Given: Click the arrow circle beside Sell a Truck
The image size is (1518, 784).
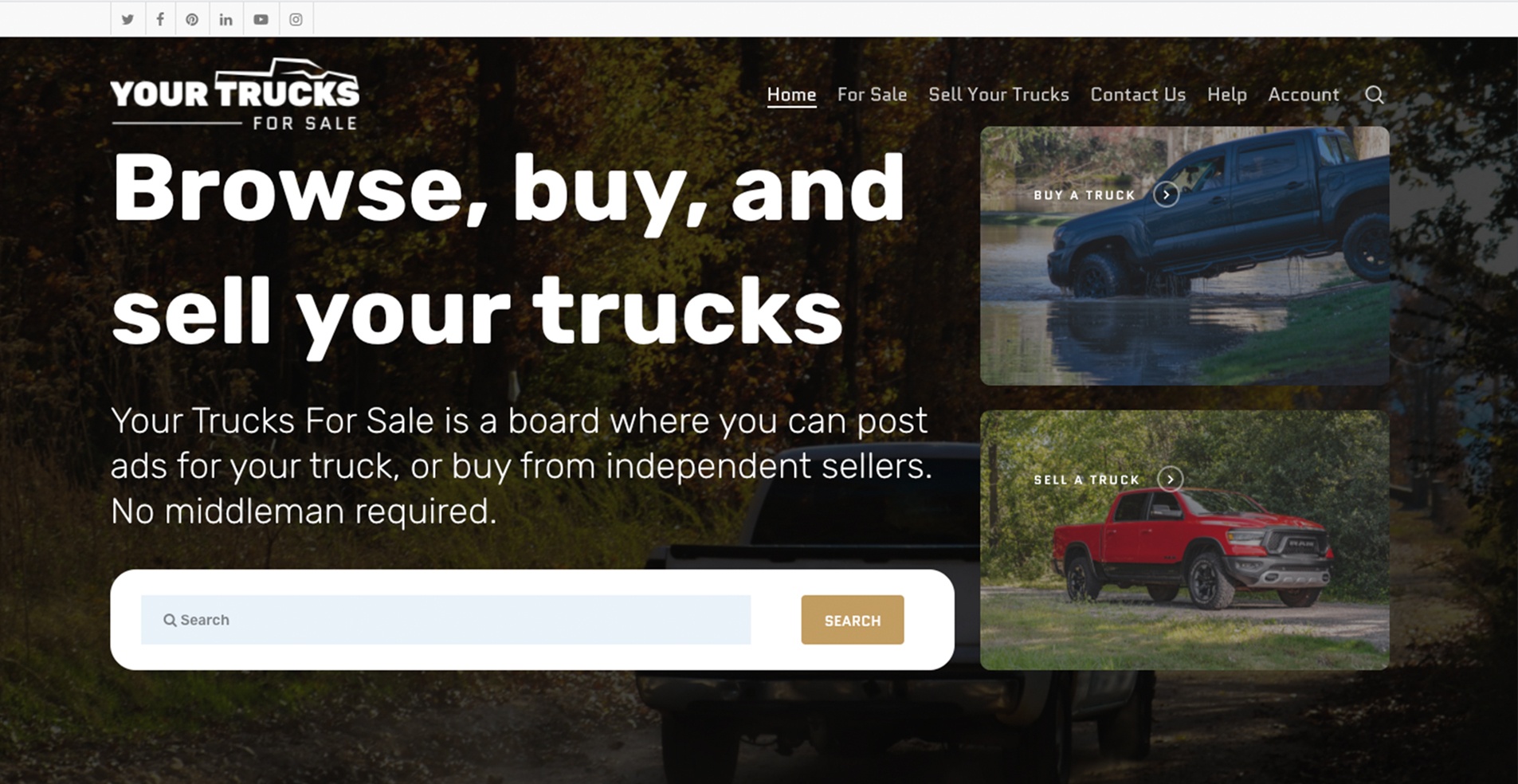Looking at the screenshot, I should click(1170, 479).
